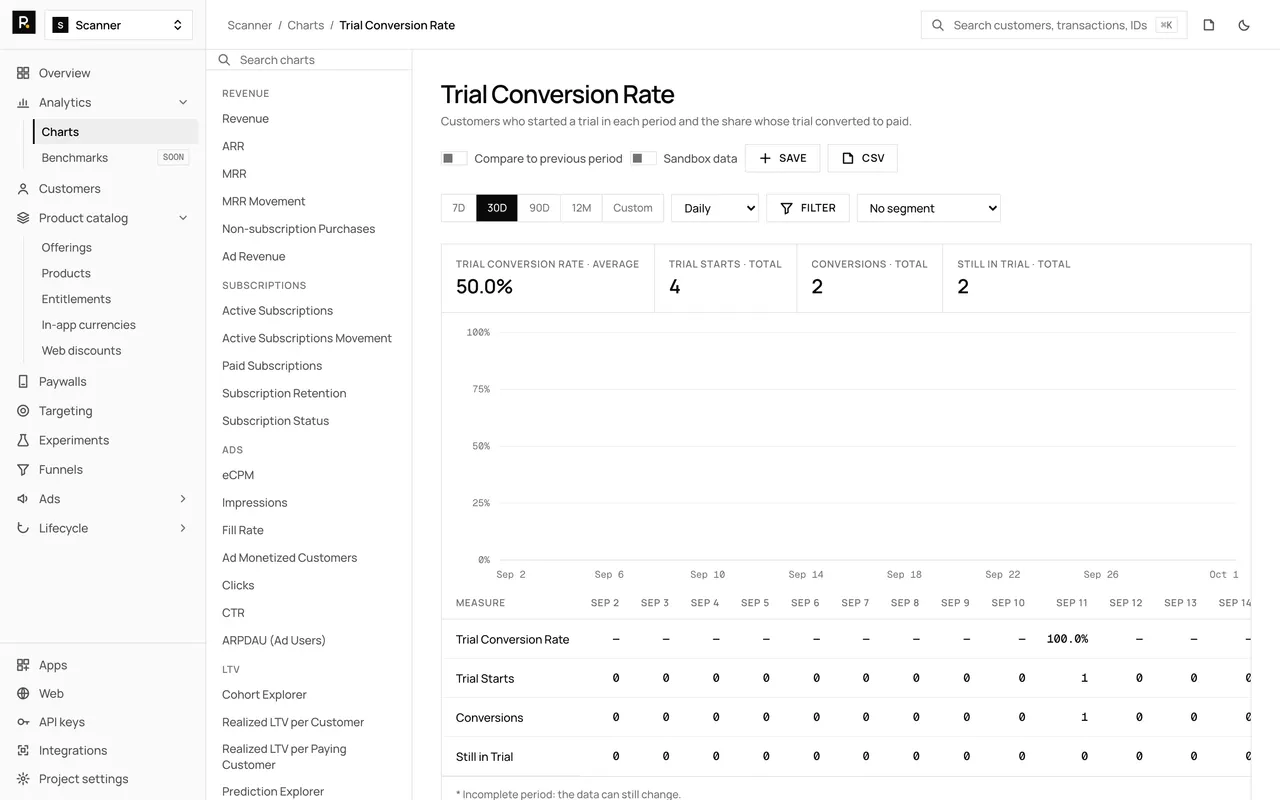Toggle the Sandbox data switch
Image resolution: width=1280 pixels, height=800 pixels.
(644, 158)
